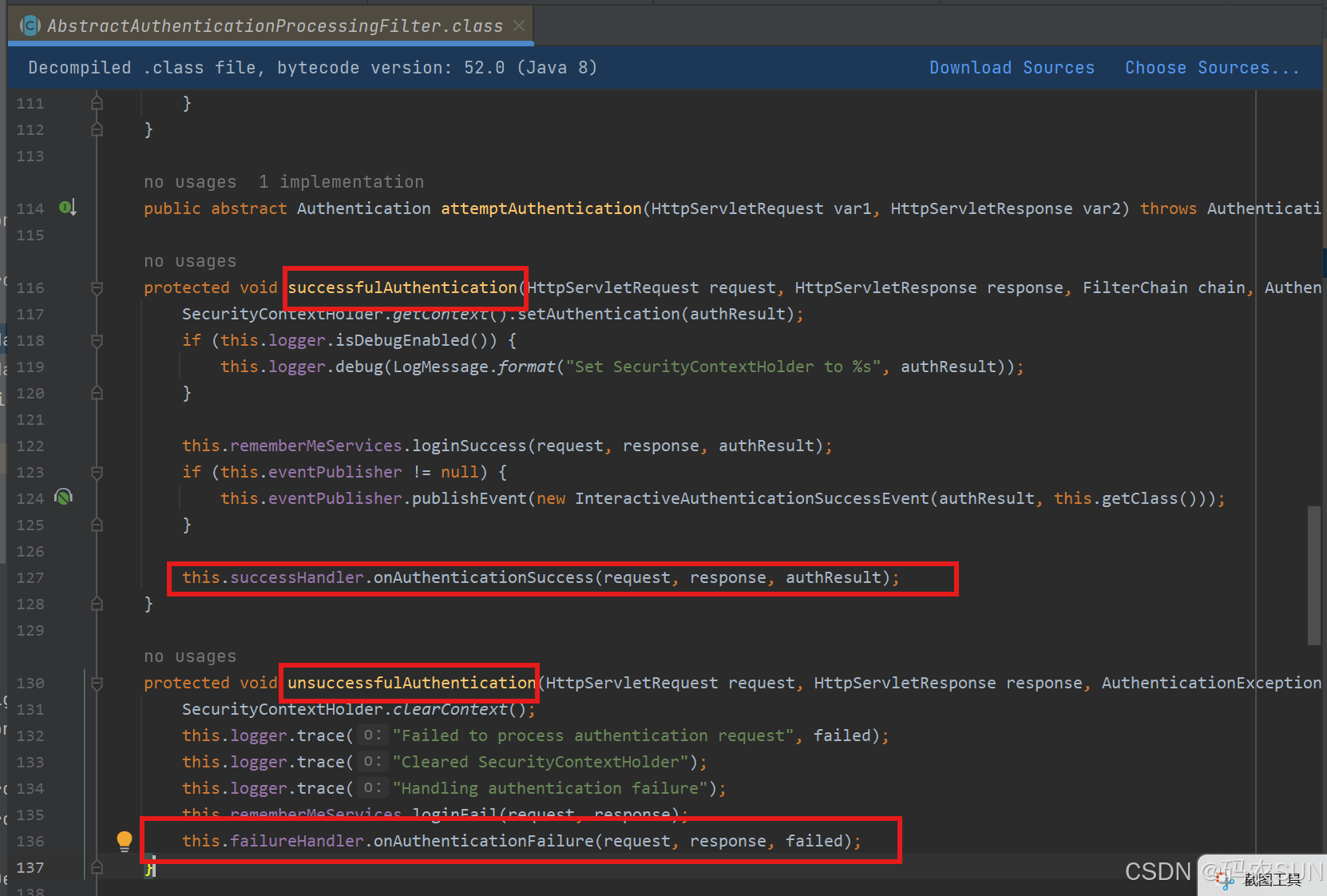Click the parameter hint on the line 133 trace call
The image size is (1327, 896).
pyautogui.click(x=372, y=761)
